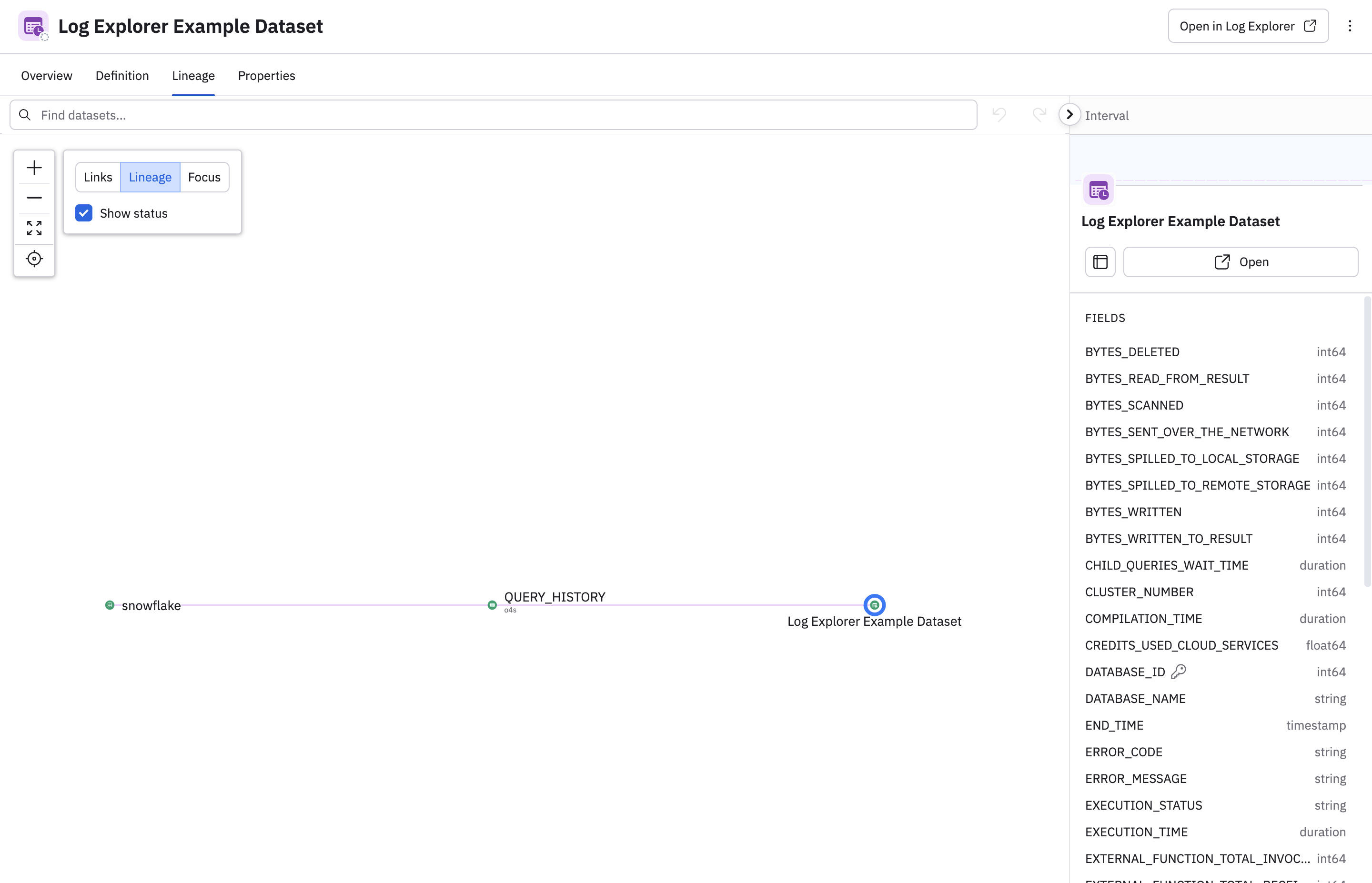Switch to the Properties tab
Image resolution: width=1372 pixels, height=883 pixels.
coord(266,75)
